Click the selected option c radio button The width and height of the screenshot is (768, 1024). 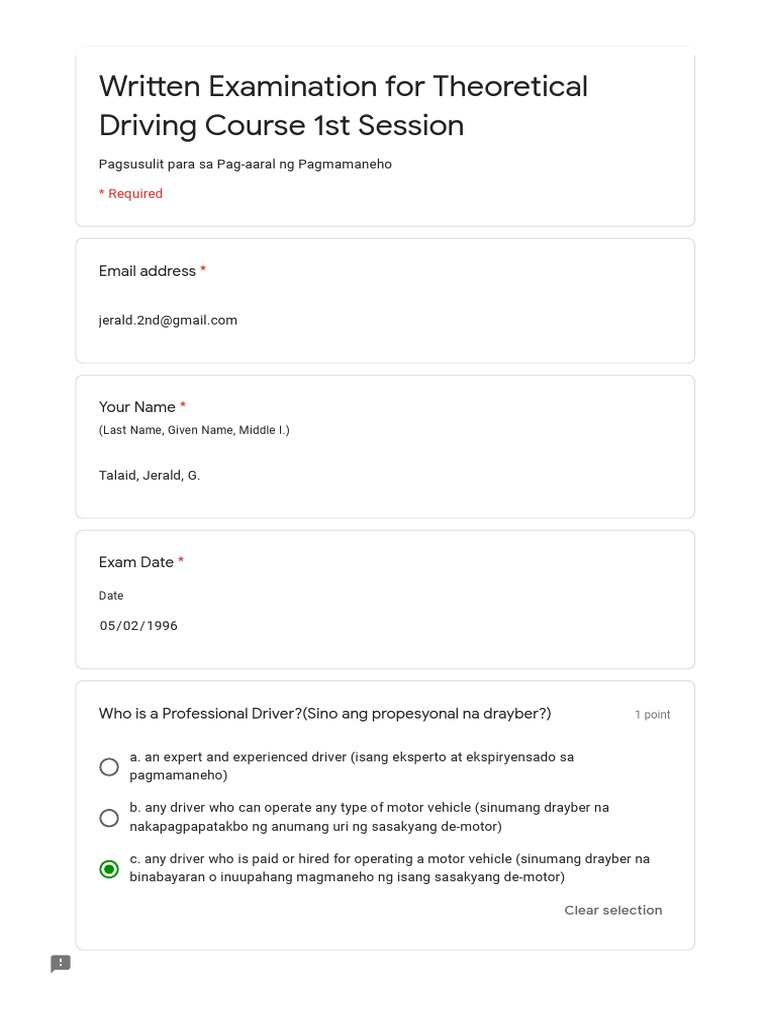coord(109,869)
